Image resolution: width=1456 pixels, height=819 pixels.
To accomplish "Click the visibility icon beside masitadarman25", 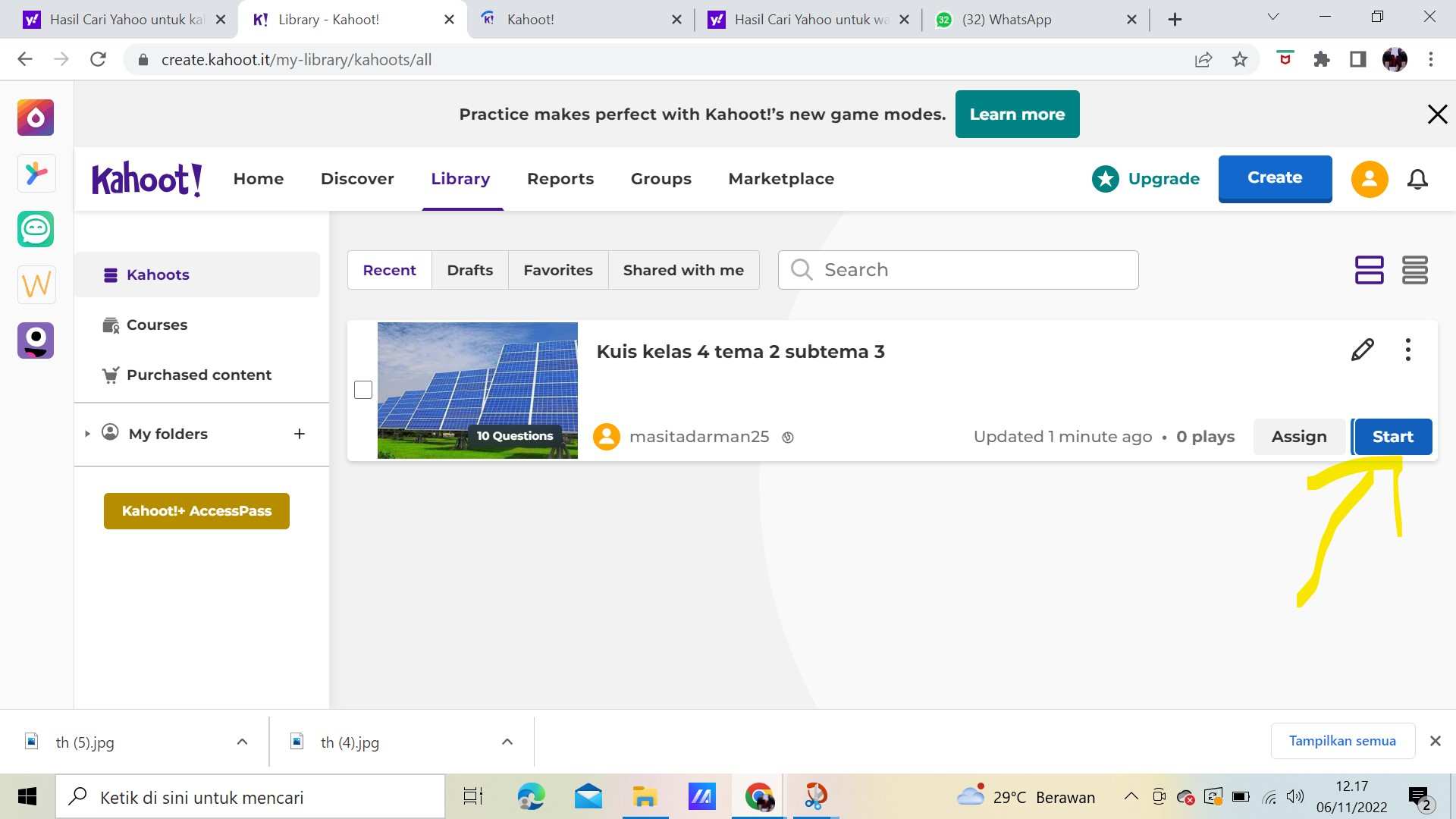I will [788, 438].
